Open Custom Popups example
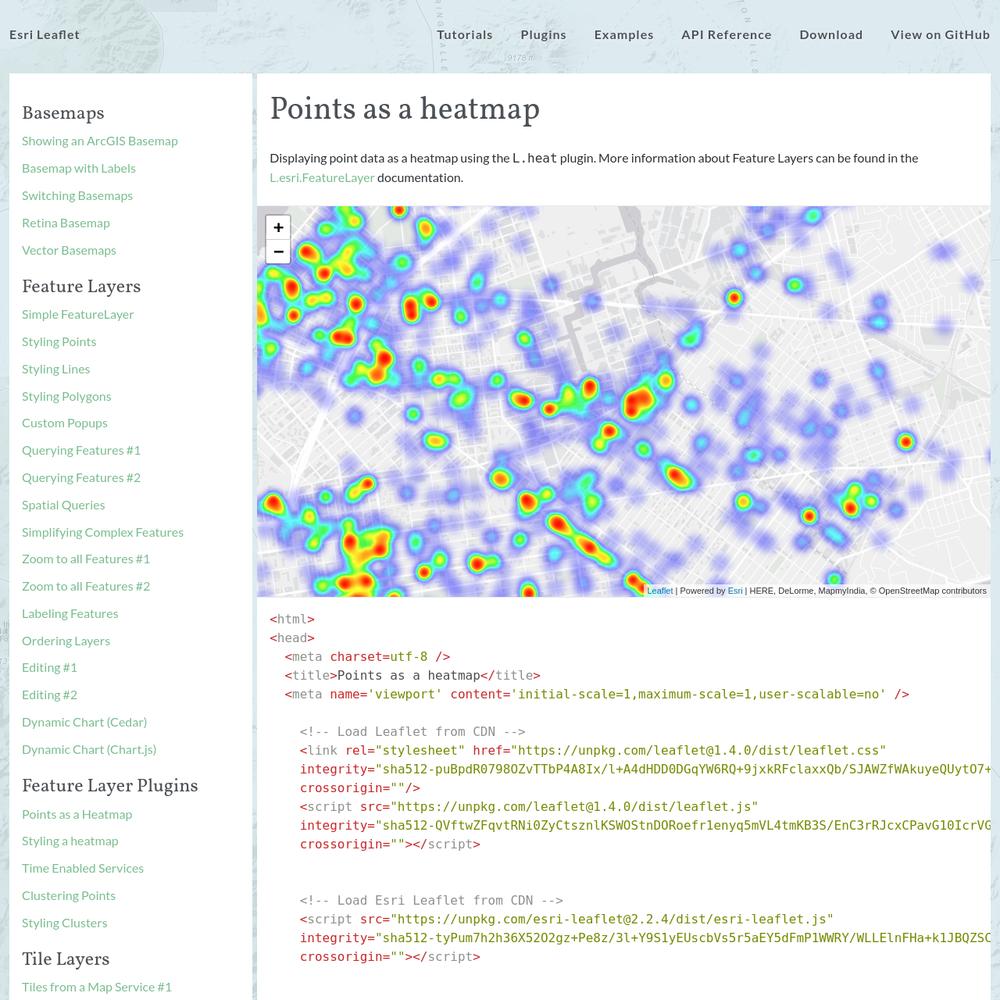The image size is (1000, 1000). pyautogui.click(x=64, y=423)
